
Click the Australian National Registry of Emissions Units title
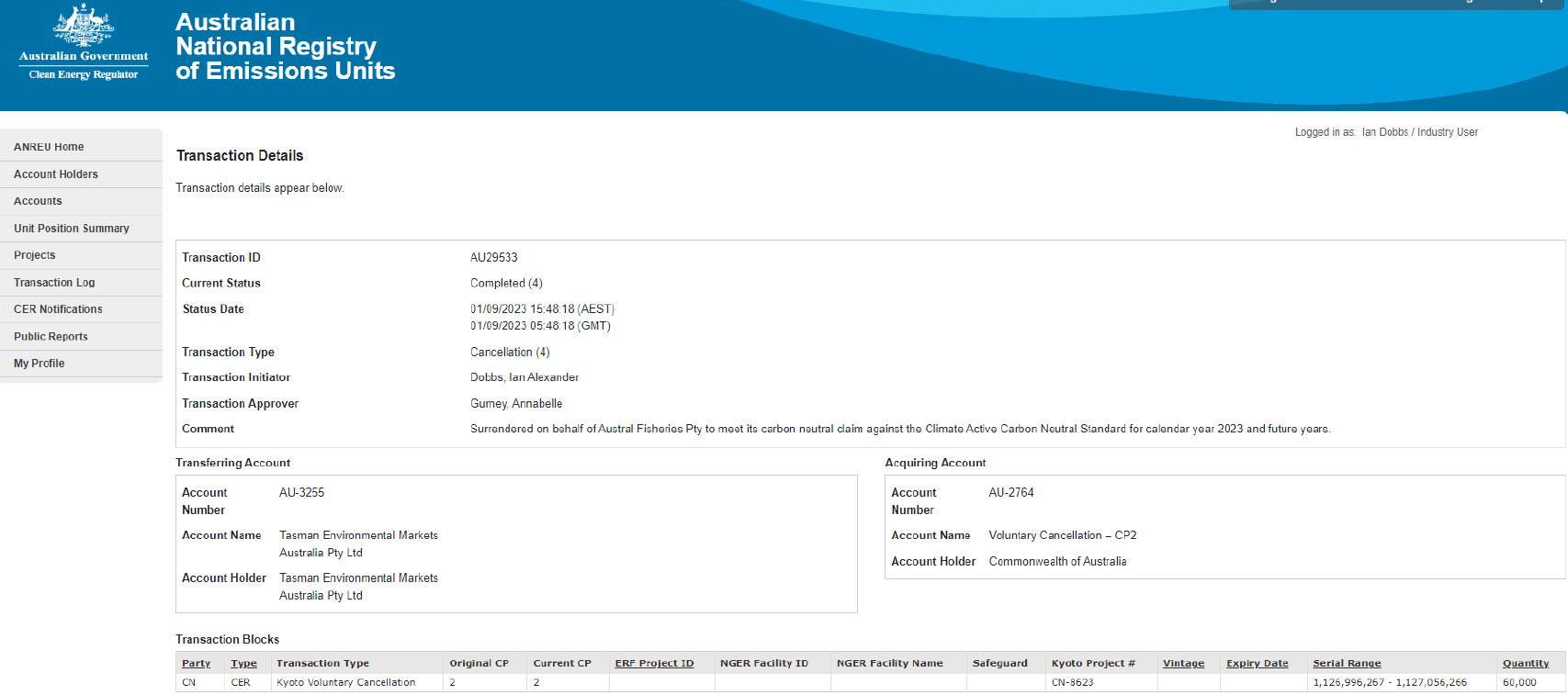[x=285, y=47]
